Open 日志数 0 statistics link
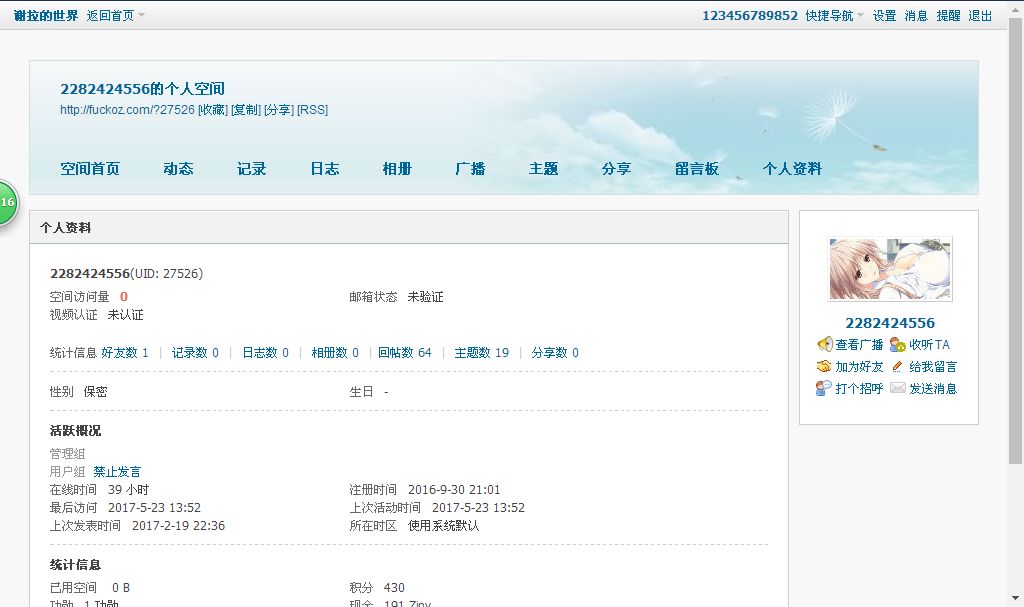The image size is (1024, 607). pyautogui.click(x=265, y=353)
